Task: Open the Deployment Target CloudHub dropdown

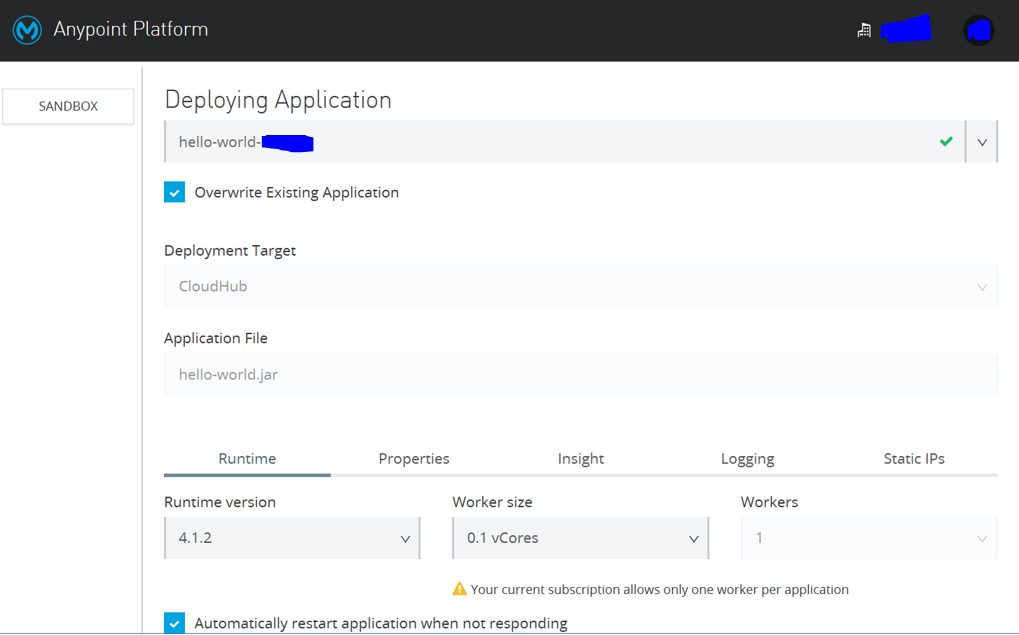Action: click(580, 286)
